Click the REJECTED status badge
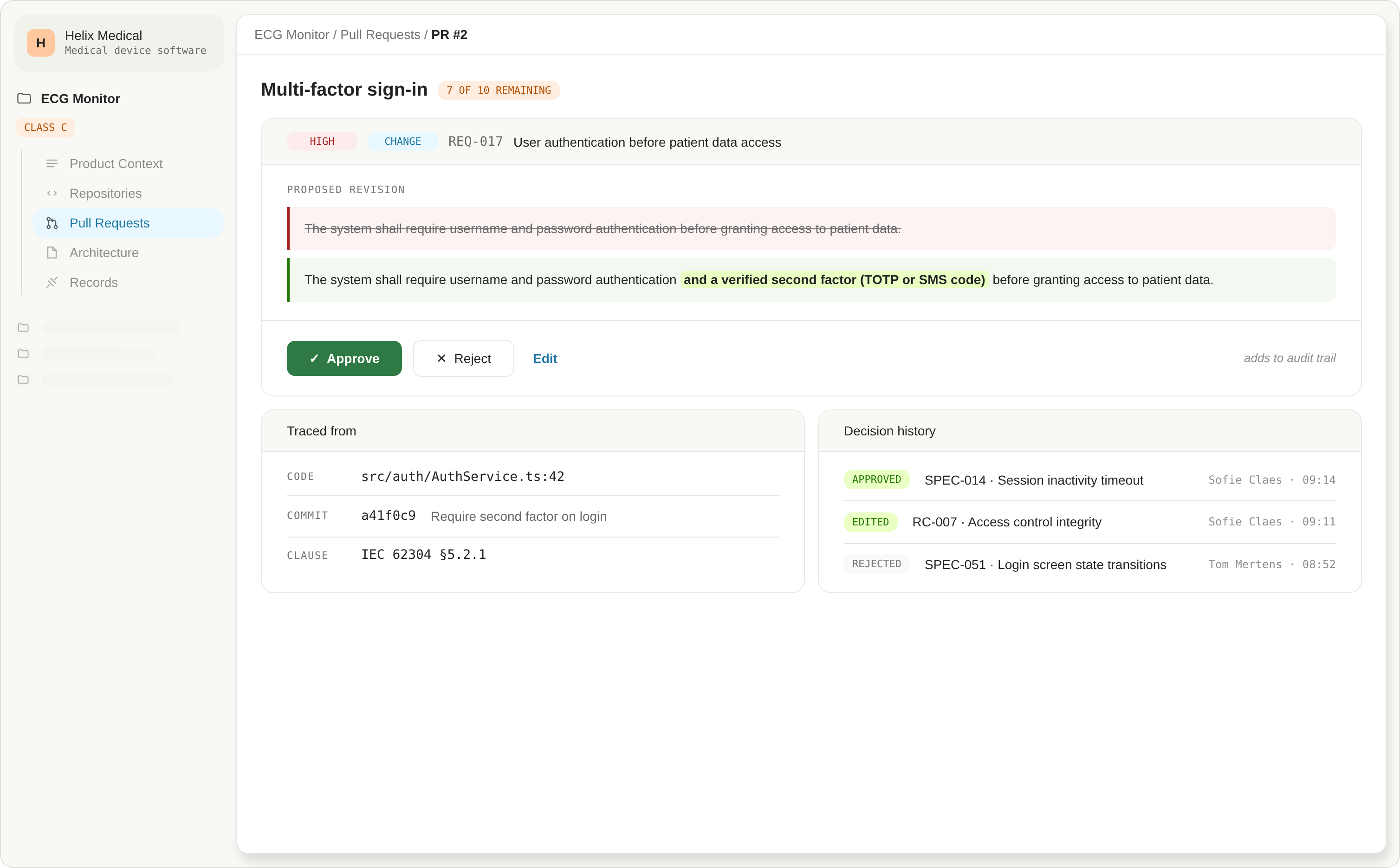The width and height of the screenshot is (1400, 868). point(876,564)
